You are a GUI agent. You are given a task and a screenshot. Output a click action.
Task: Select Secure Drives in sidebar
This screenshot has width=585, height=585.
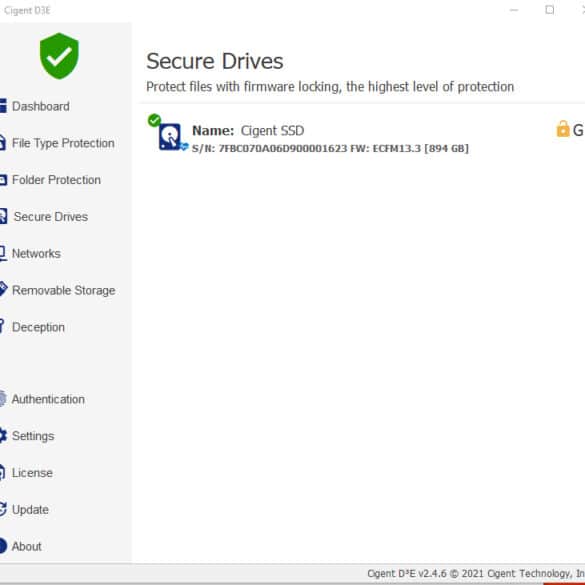click(x=51, y=217)
